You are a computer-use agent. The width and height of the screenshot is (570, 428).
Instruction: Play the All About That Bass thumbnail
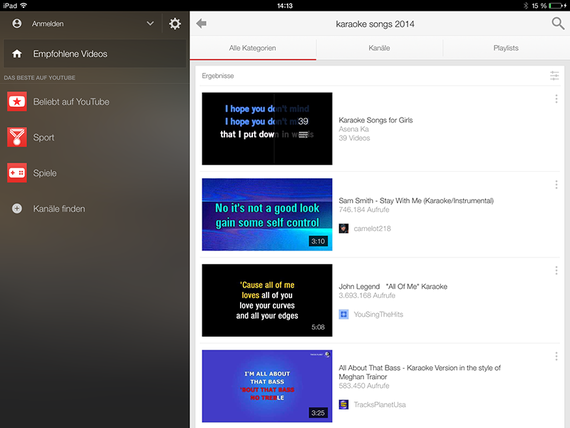click(x=267, y=386)
